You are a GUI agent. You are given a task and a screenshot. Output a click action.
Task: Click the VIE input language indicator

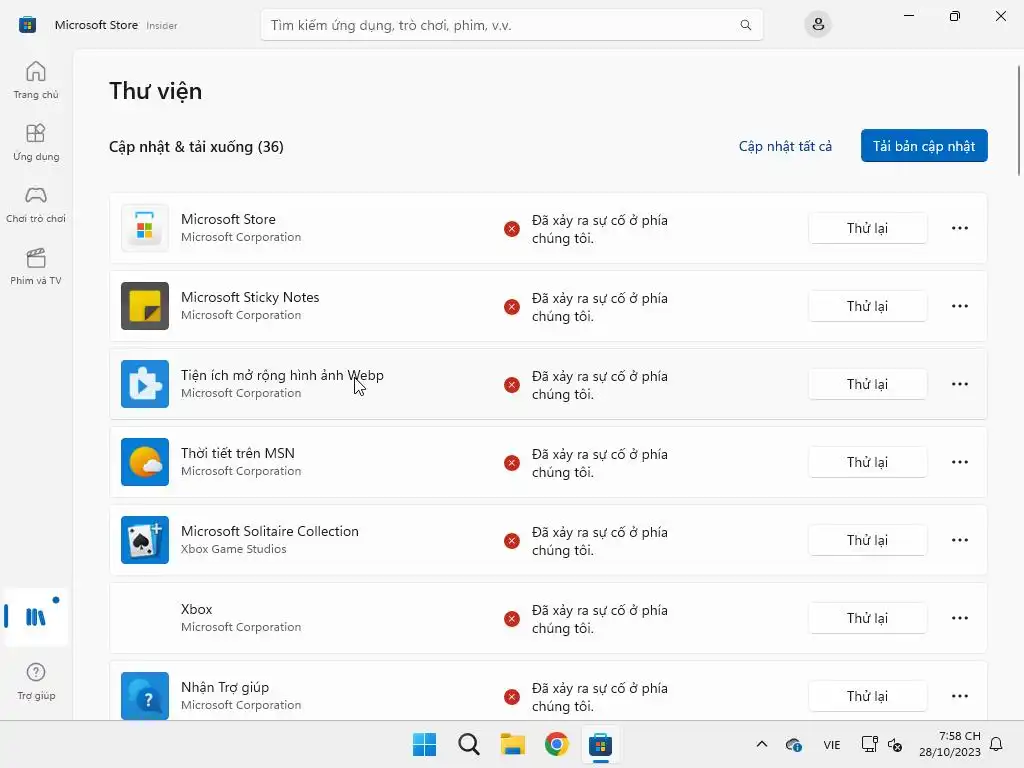[x=831, y=744]
